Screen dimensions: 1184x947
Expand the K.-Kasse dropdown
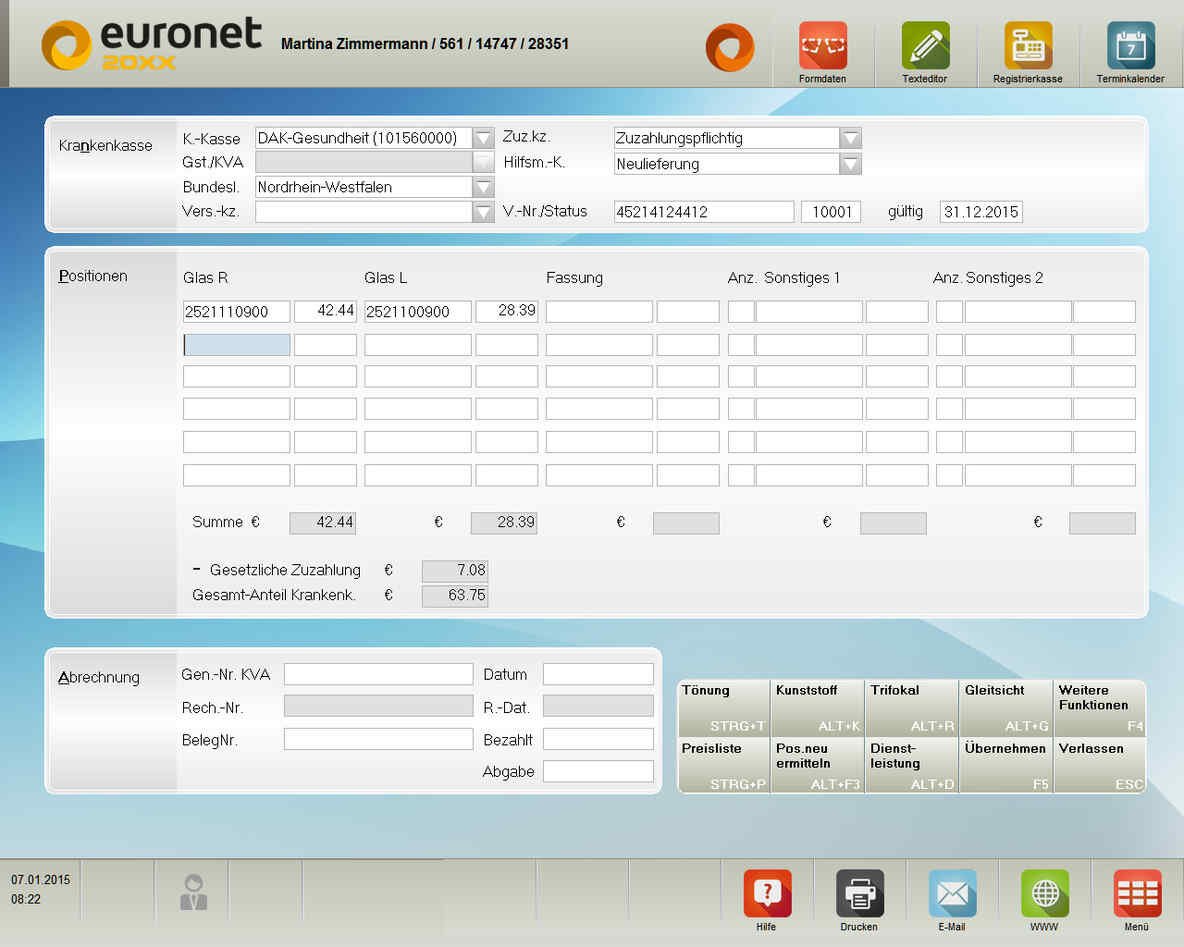[x=483, y=138]
